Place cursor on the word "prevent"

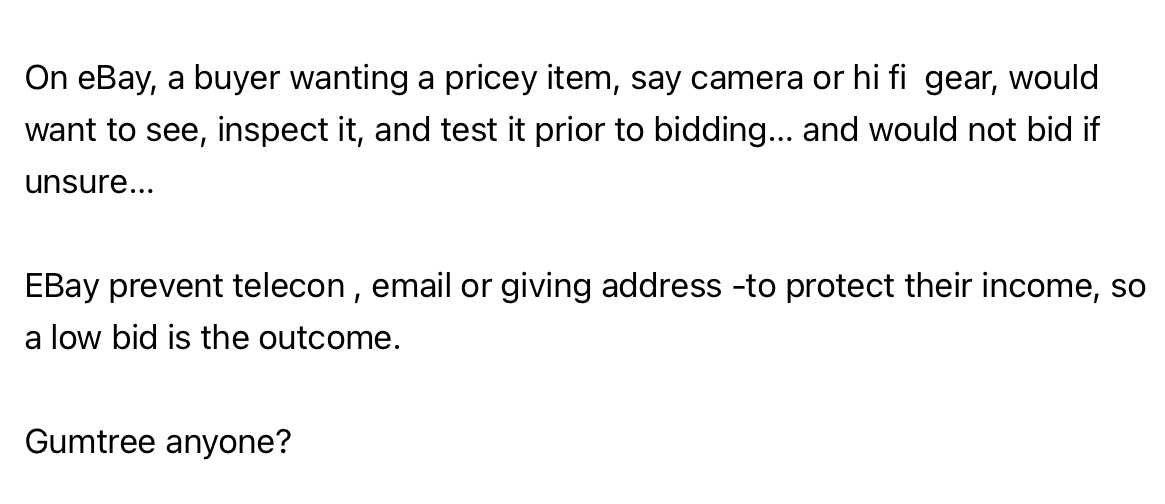click(166, 288)
